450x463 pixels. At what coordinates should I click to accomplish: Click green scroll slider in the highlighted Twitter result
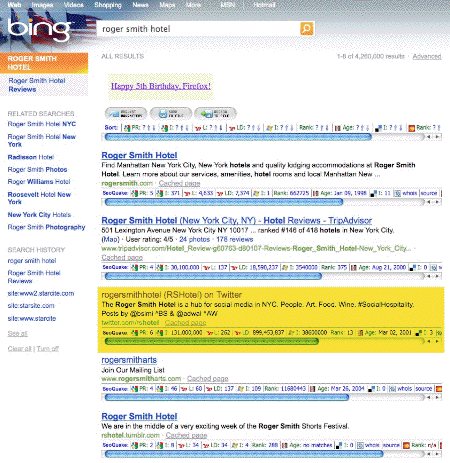pyautogui.click(x=212, y=341)
